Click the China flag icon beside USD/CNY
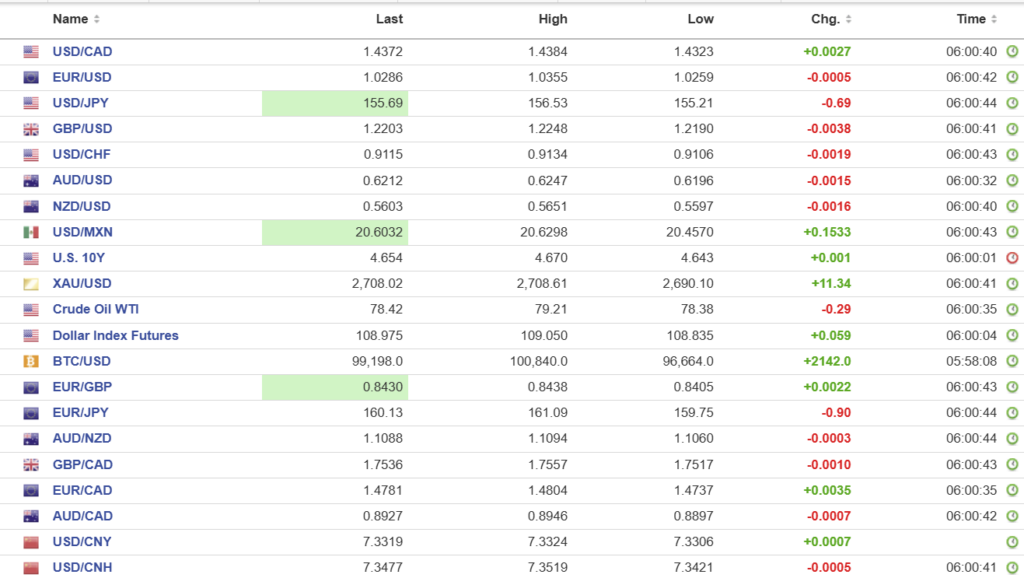 click(31, 542)
